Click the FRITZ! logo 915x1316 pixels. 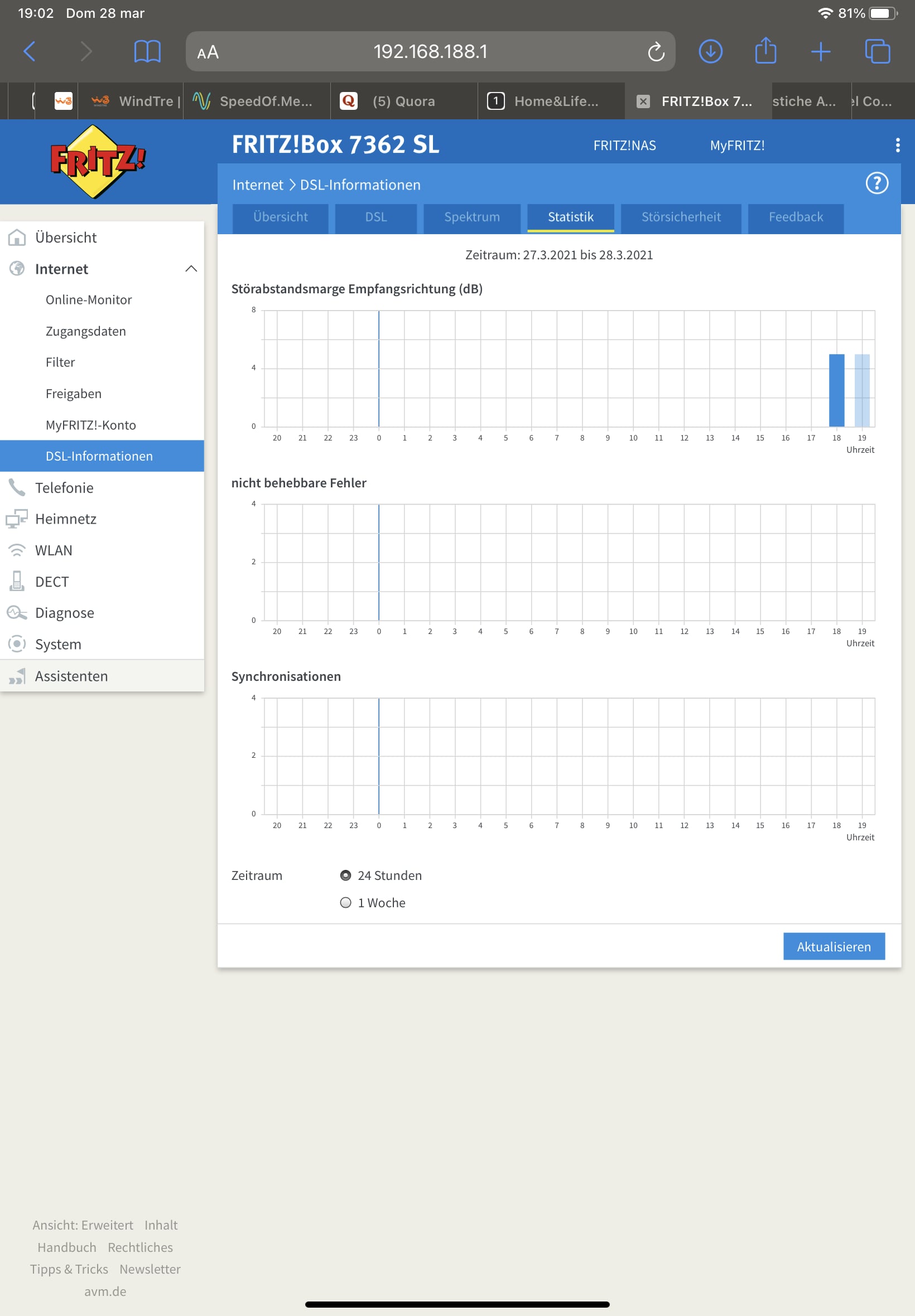[x=98, y=161]
